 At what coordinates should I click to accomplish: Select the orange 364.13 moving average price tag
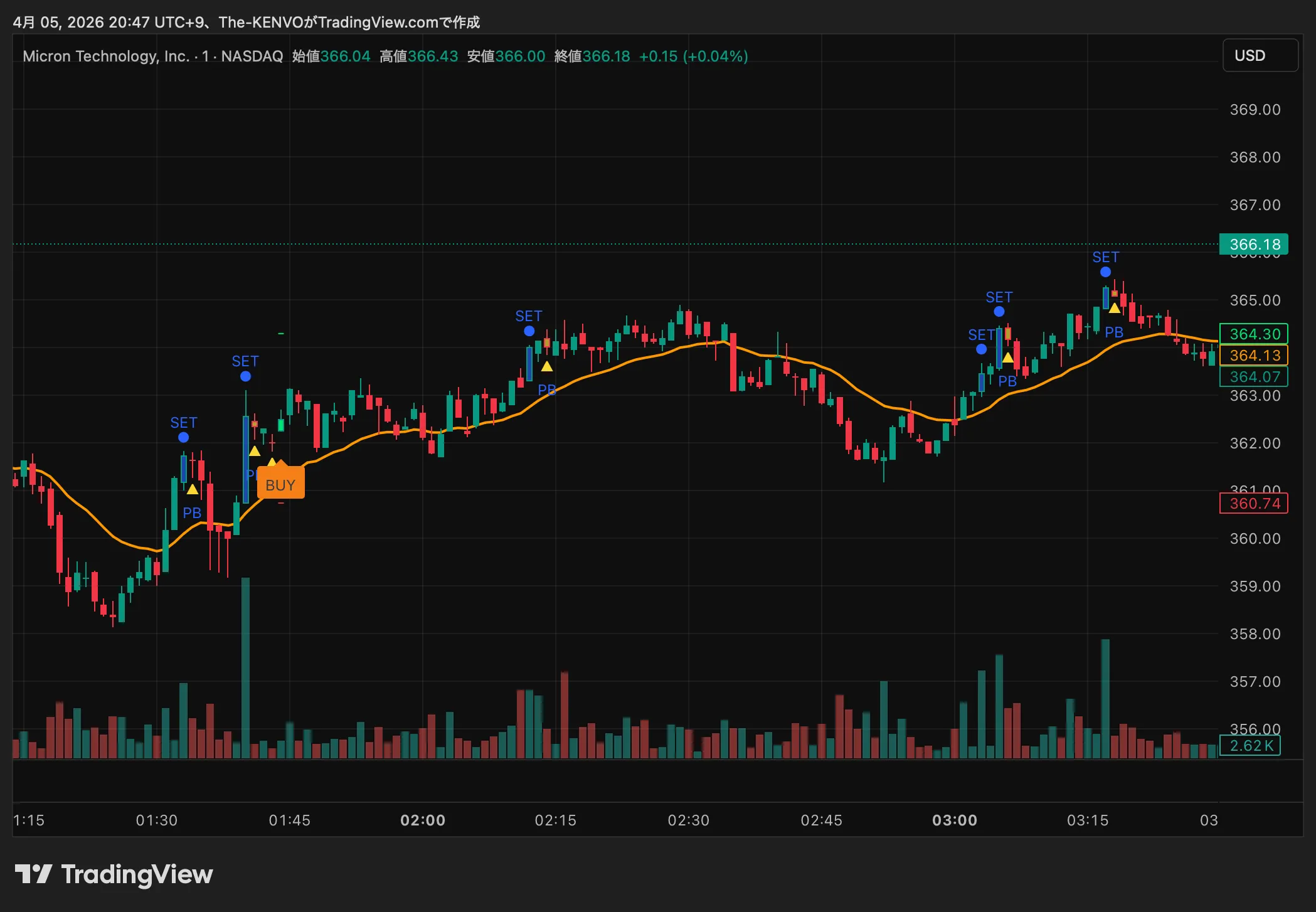point(1253,356)
